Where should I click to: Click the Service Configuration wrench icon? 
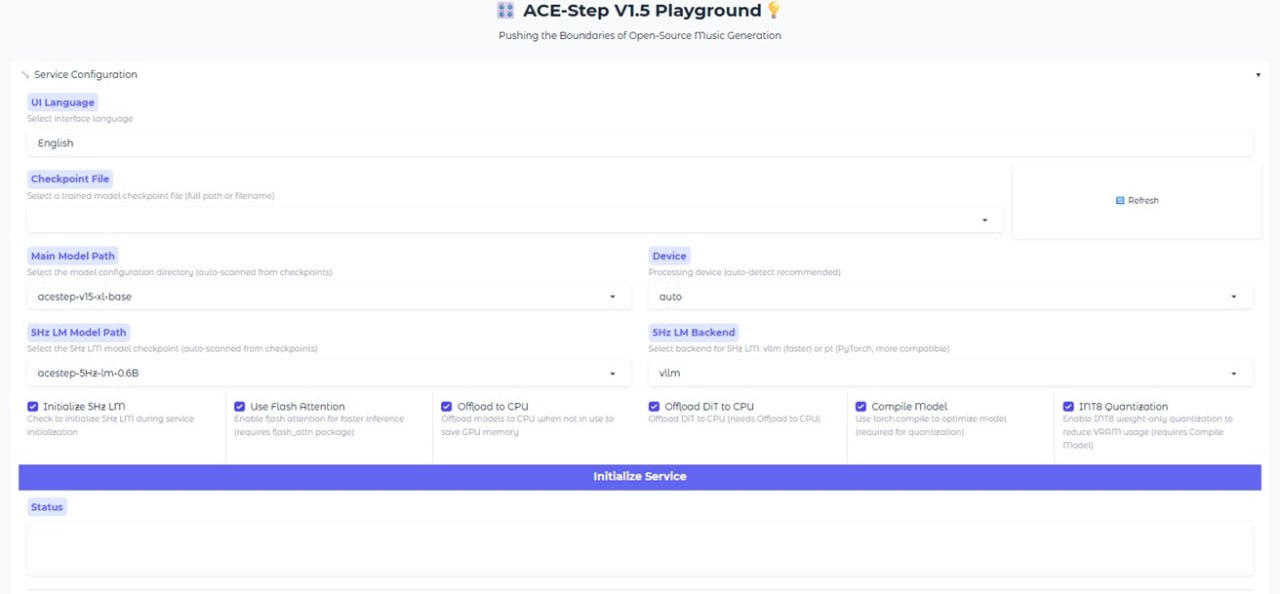click(x=25, y=75)
